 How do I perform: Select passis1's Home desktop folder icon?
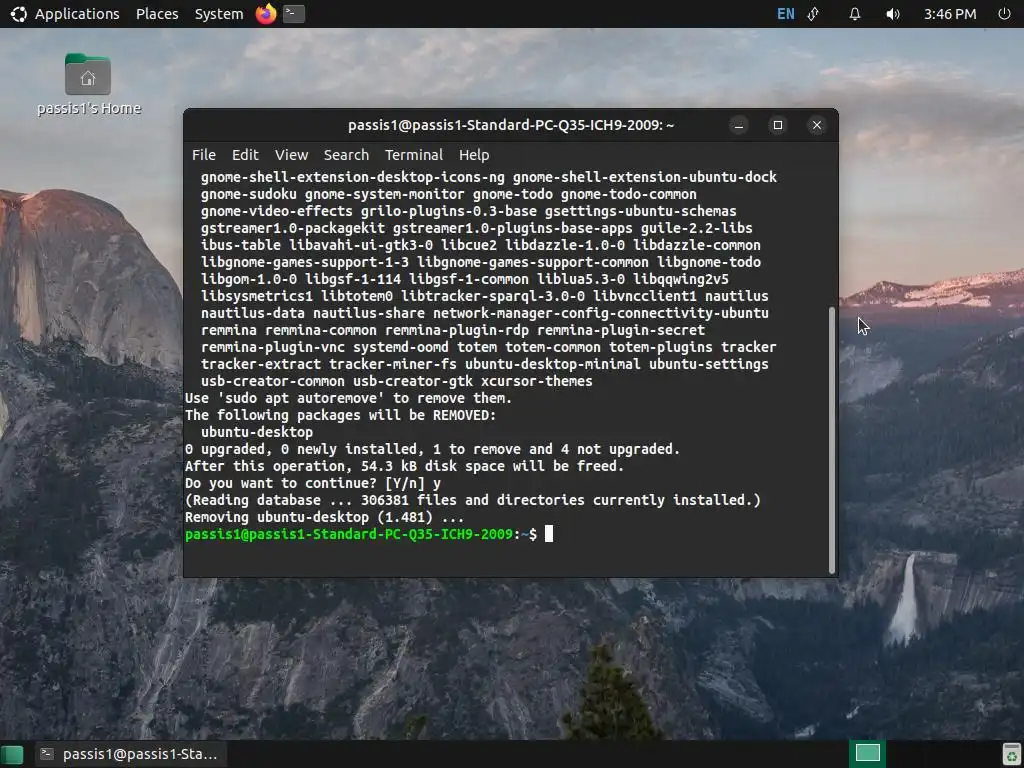coord(88,85)
